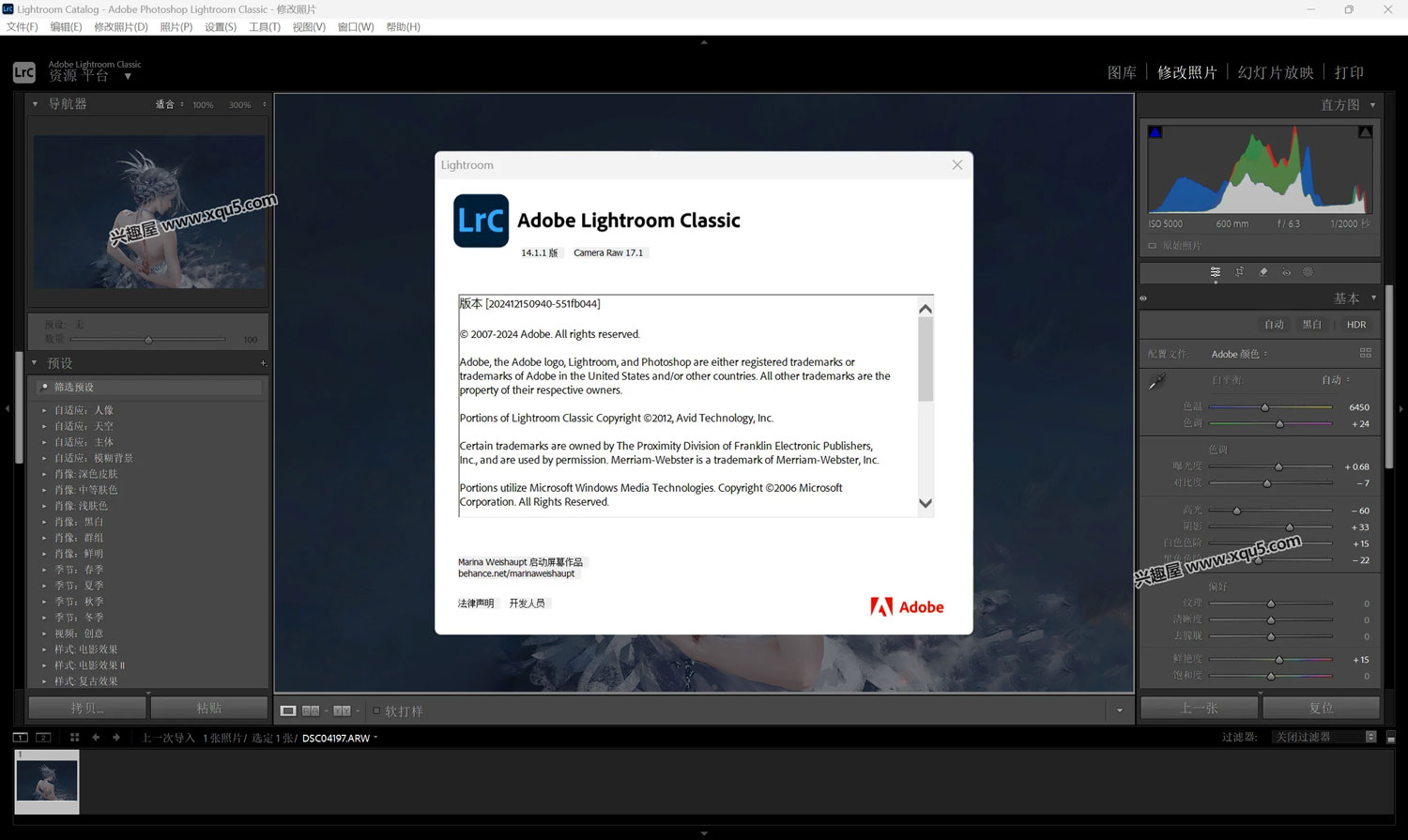Expand the 自适应: 人像 preset group

pos(44,410)
